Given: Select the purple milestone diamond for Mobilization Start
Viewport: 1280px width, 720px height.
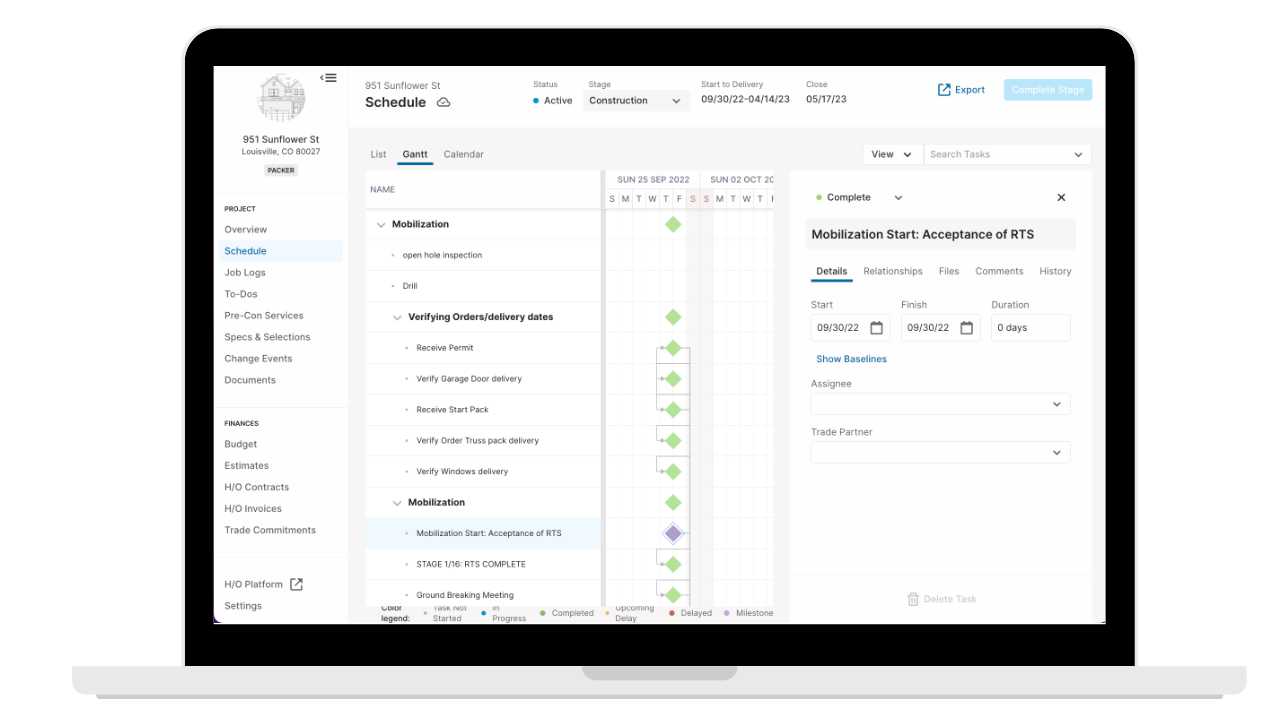Looking at the screenshot, I should tap(673, 533).
